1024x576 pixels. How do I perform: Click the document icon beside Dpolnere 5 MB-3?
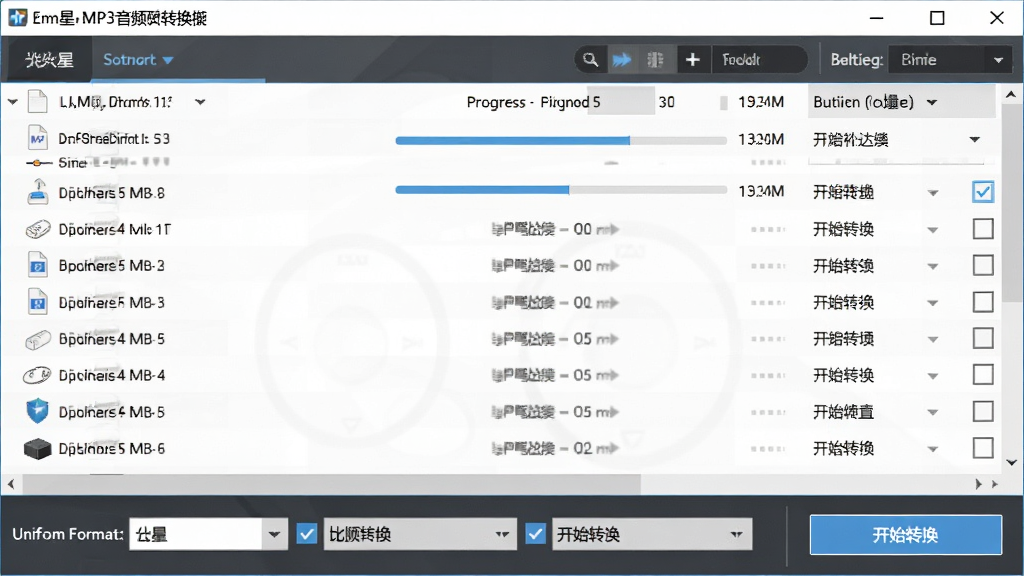(38, 302)
